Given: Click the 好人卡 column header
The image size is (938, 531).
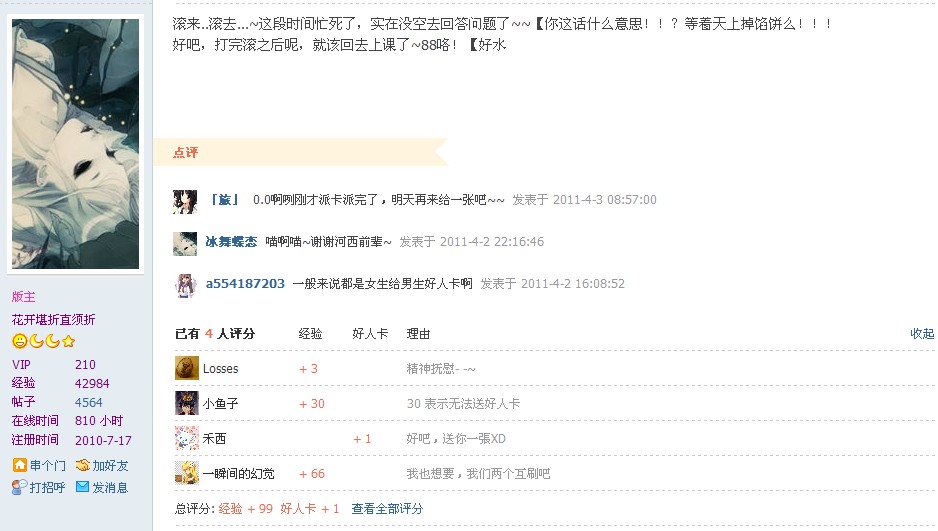Looking at the screenshot, I should (370, 334).
